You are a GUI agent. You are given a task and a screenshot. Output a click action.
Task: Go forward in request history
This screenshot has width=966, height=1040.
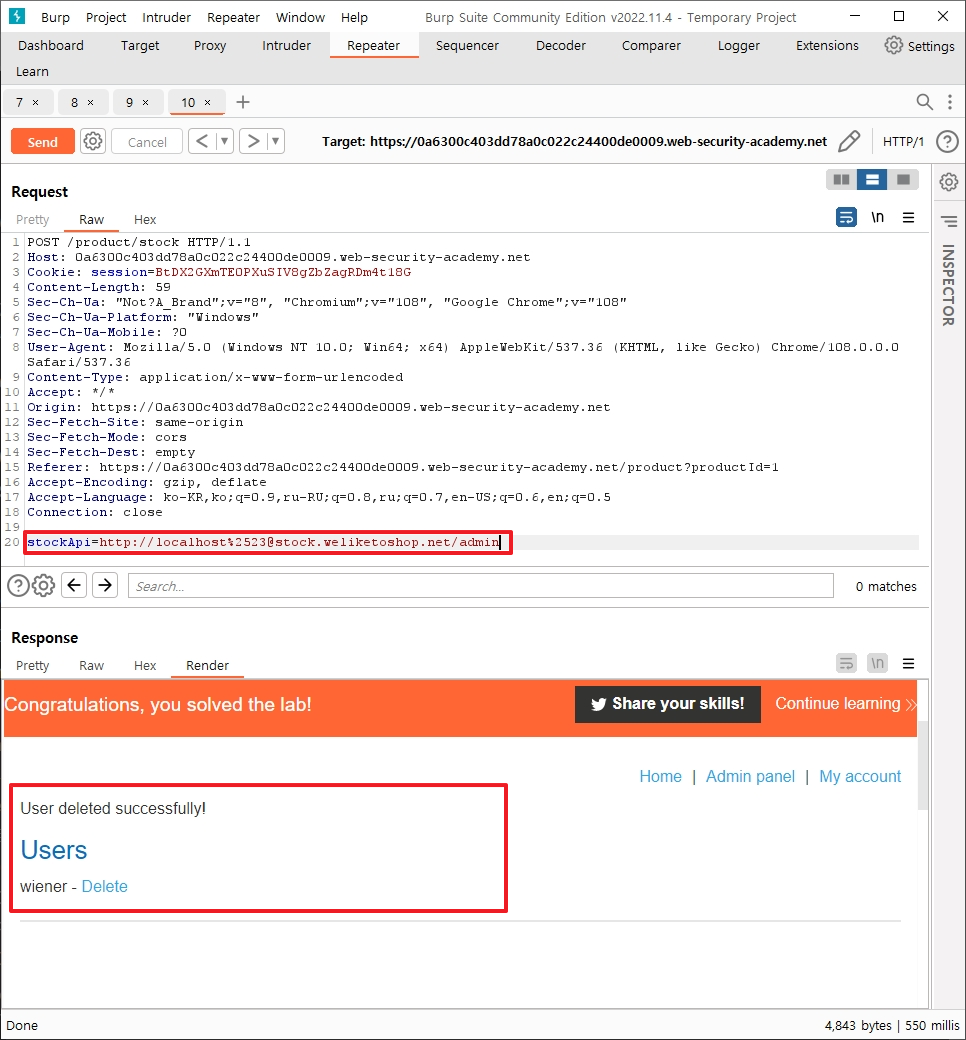(253, 141)
